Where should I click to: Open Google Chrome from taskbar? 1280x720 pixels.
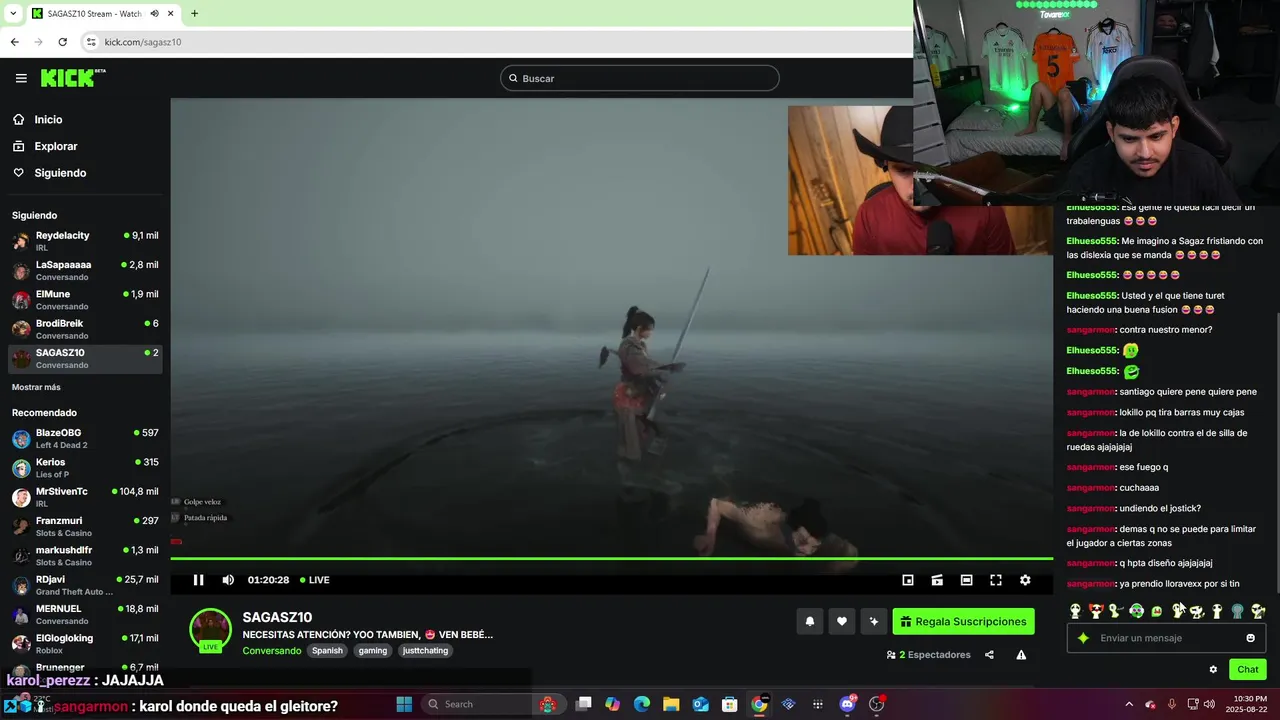pos(759,704)
